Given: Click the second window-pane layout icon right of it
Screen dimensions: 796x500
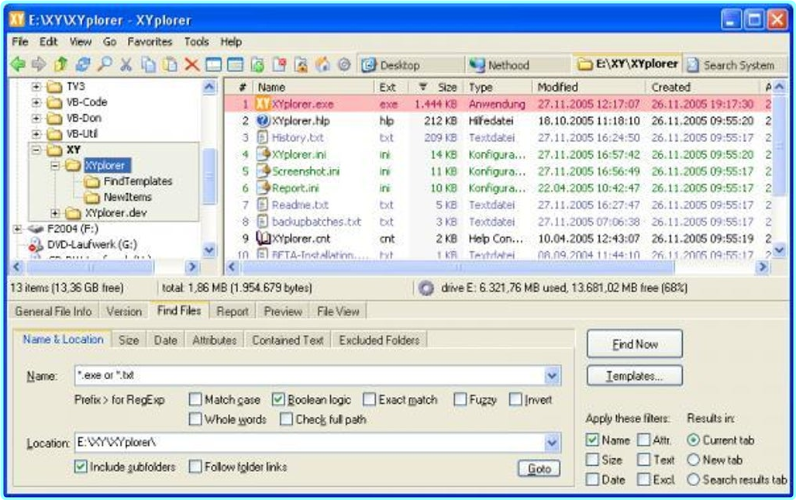Looking at the screenshot, I should [x=235, y=64].
